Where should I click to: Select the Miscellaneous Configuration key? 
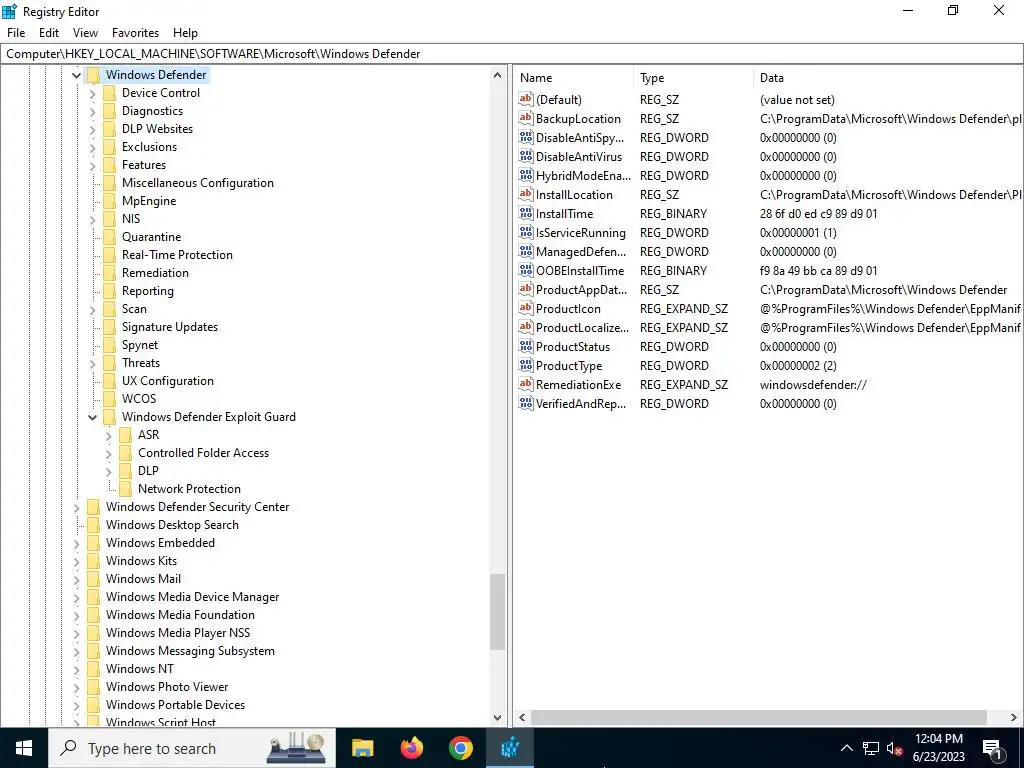pos(198,183)
